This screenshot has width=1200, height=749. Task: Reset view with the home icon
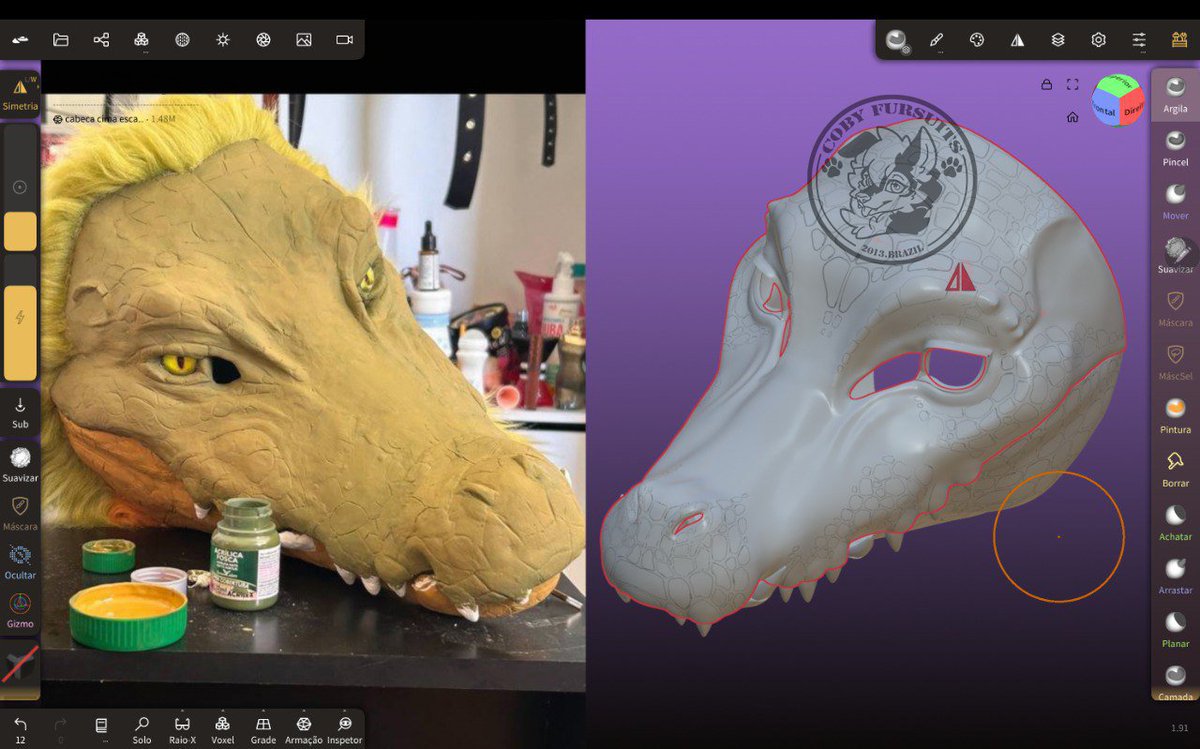click(x=1072, y=117)
